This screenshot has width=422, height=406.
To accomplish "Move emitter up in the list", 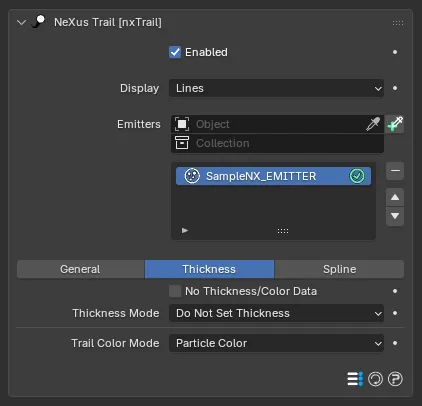I will (x=395, y=197).
